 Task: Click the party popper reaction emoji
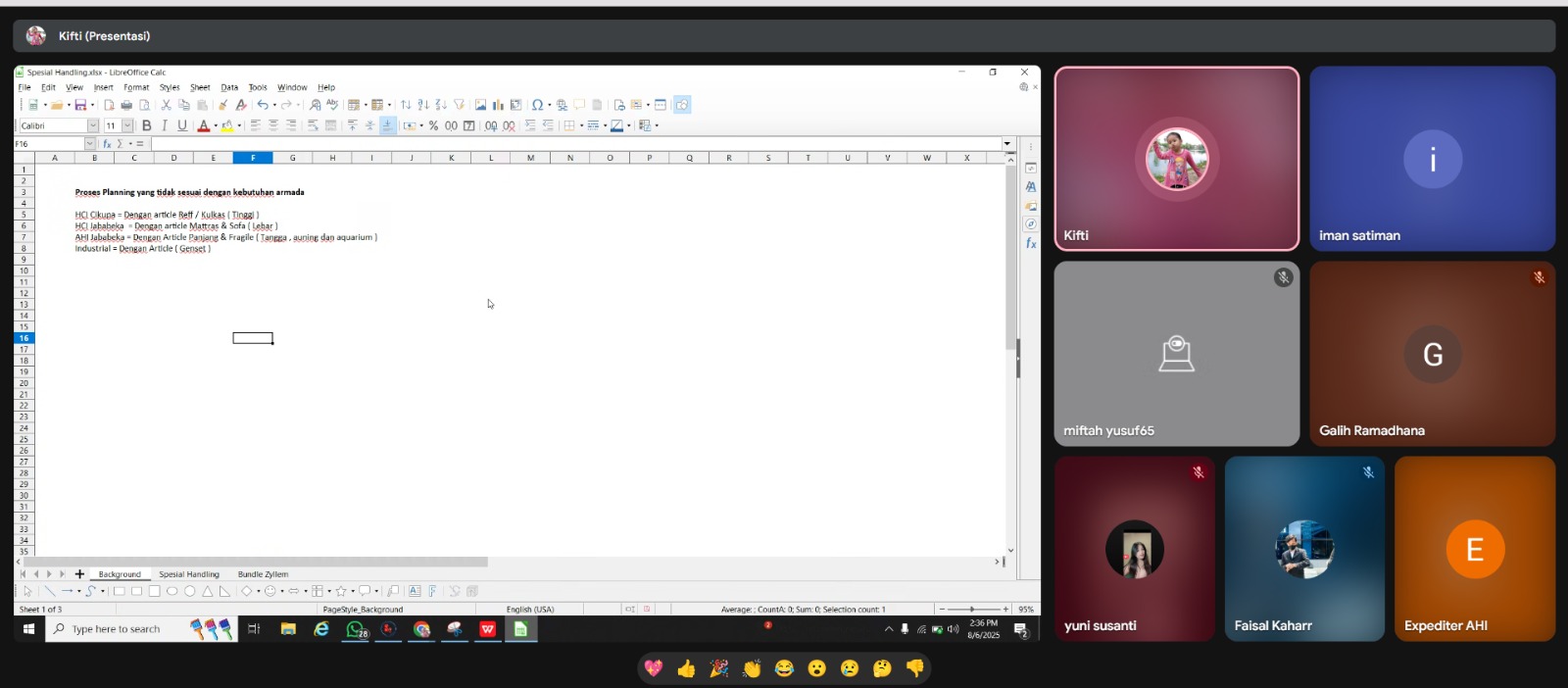[x=719, y=668]
